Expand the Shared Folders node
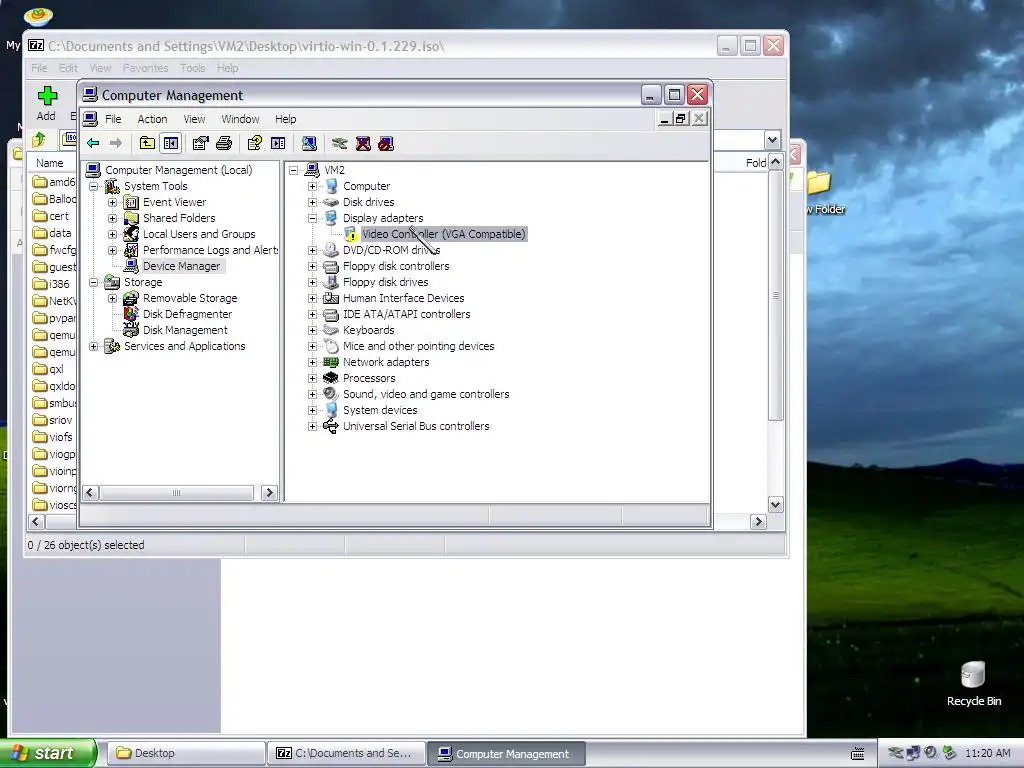The image size is (1024, 768). pos(112,218)
